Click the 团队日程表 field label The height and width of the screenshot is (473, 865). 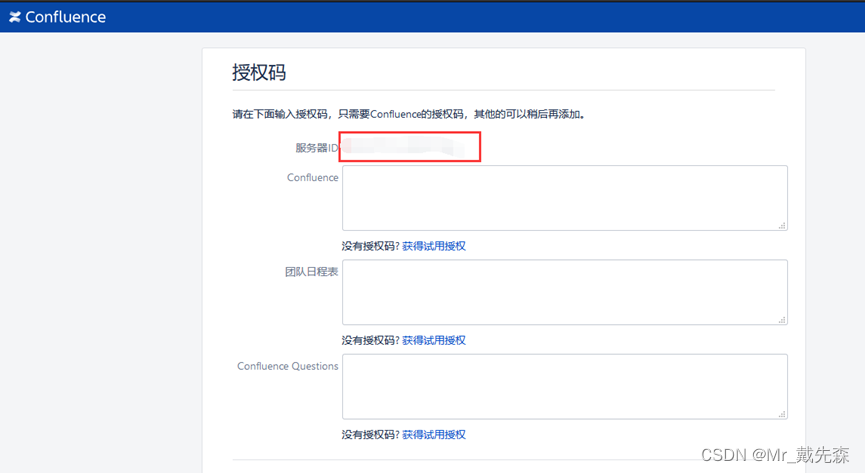[311, 272]
